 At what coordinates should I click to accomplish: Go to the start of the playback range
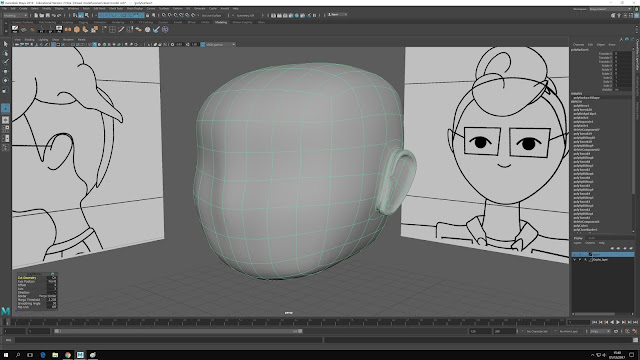click(594, 322)
